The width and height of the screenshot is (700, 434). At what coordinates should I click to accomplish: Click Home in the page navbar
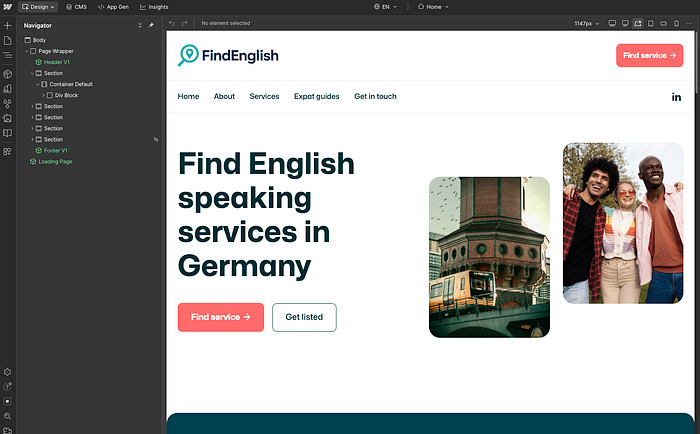188,96
